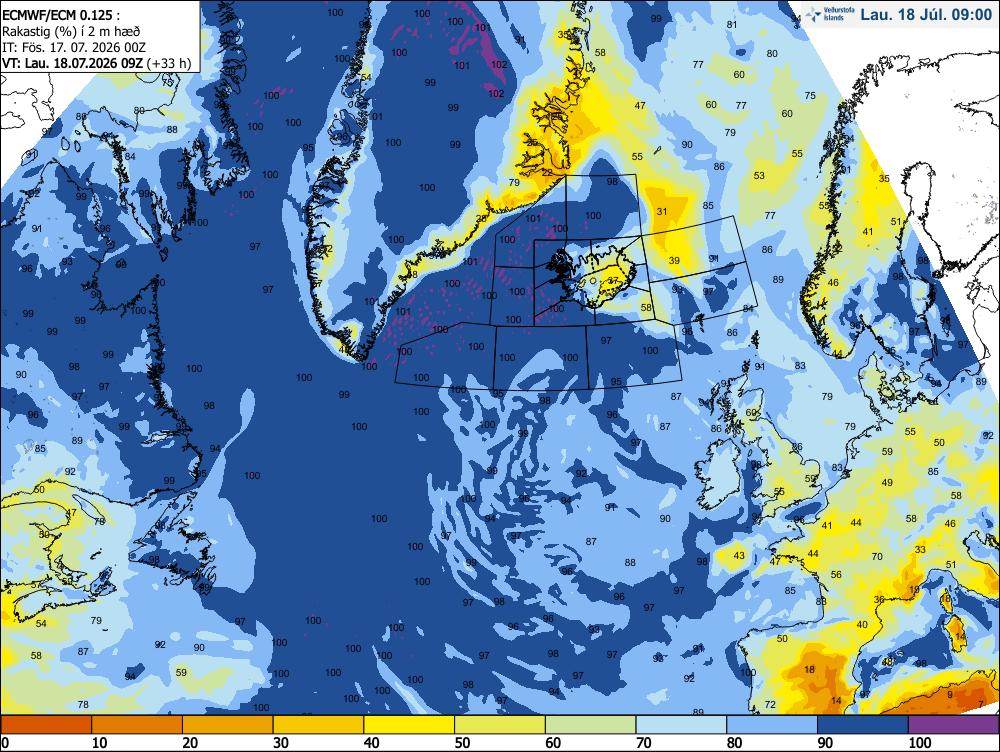Click the Veðurstofa Íslands logo

click(x=829, y=14)
